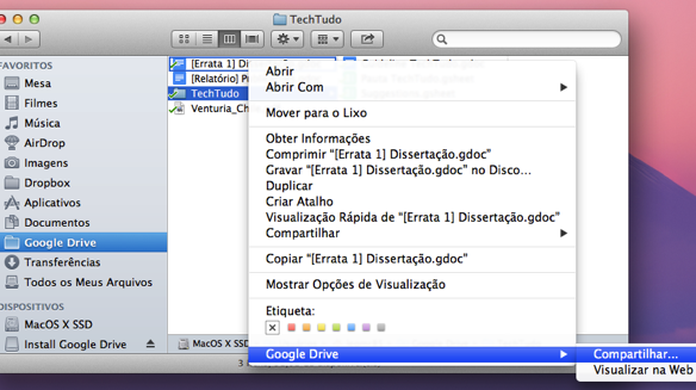This screenshot has height=390, width=696.
Task: Click the toolbar Share button
Action: pyautogui.click(x=367, y=39)
